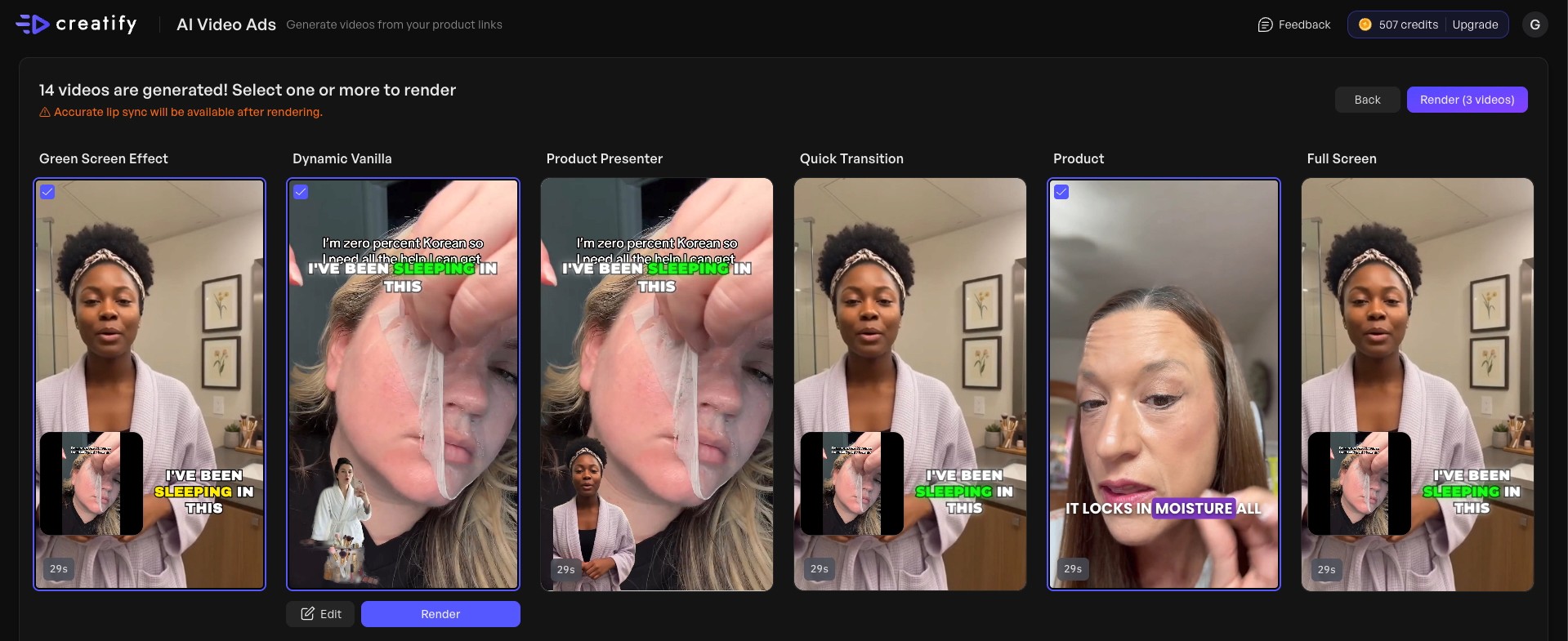Click the 507 credits label
1568x641 pixels.
tap(1408, 24)
